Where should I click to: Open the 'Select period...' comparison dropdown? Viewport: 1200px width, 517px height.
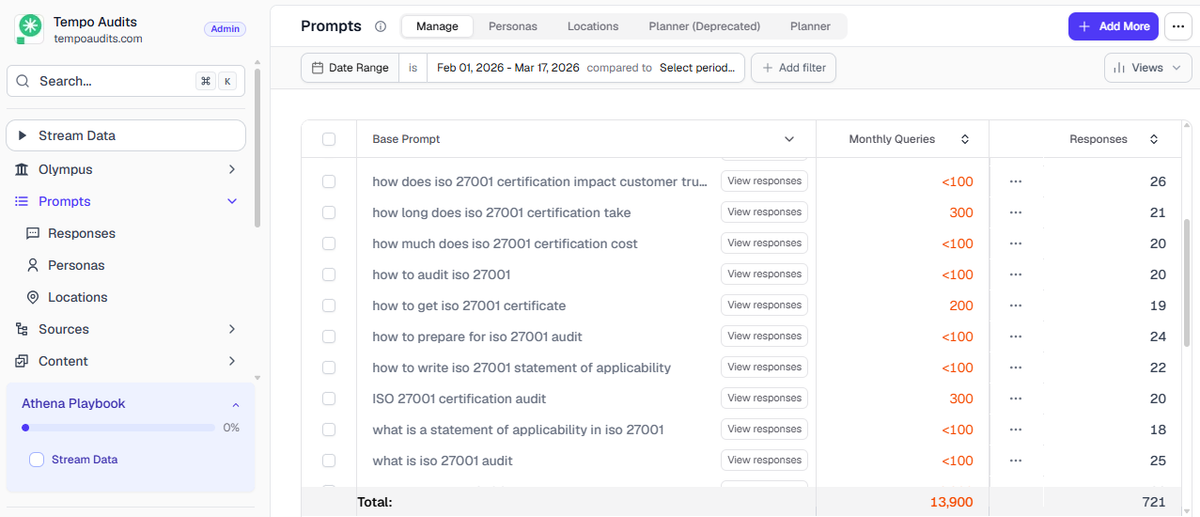click(x=698, y=68)
